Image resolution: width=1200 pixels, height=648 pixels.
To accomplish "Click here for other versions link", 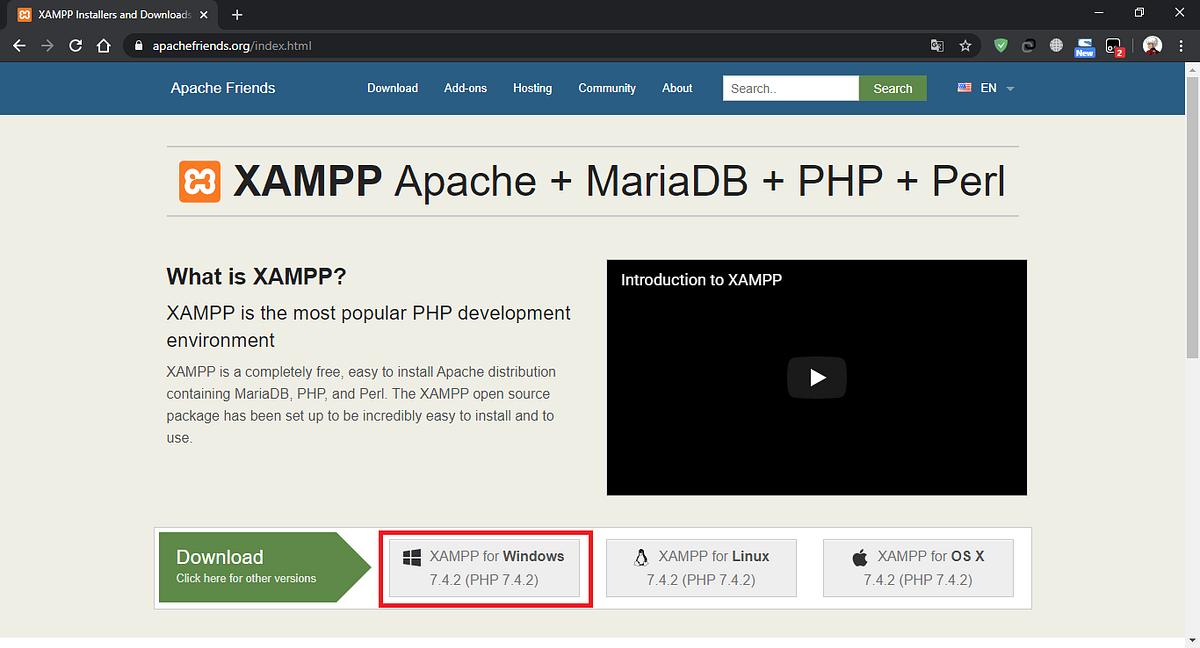I will pos(244,576).
